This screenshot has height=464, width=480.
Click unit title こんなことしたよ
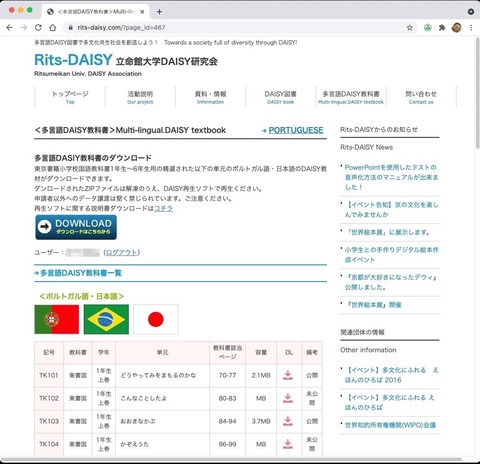(144, 398)
